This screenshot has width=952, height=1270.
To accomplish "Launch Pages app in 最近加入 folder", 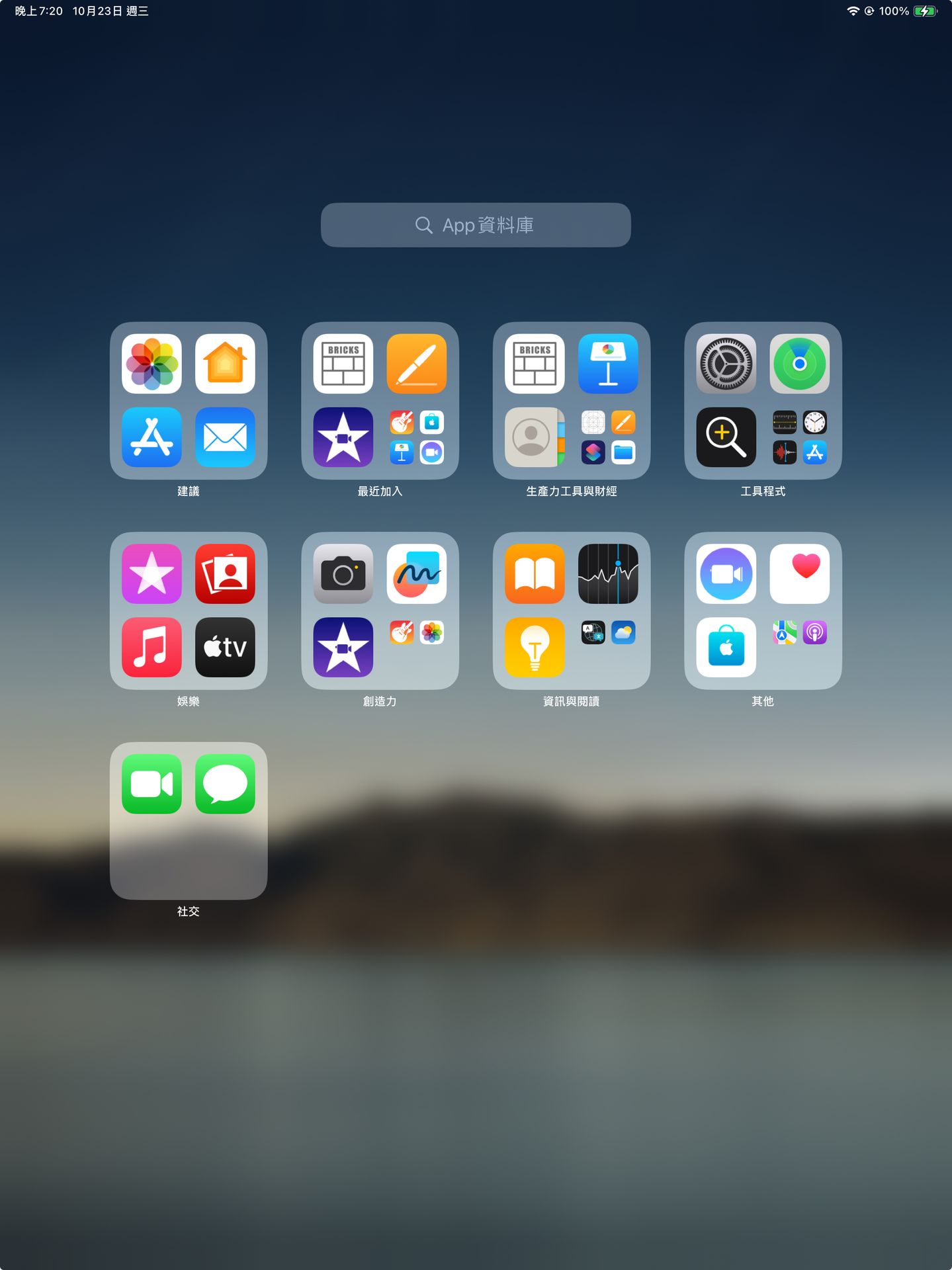I will tap(417, 364).
